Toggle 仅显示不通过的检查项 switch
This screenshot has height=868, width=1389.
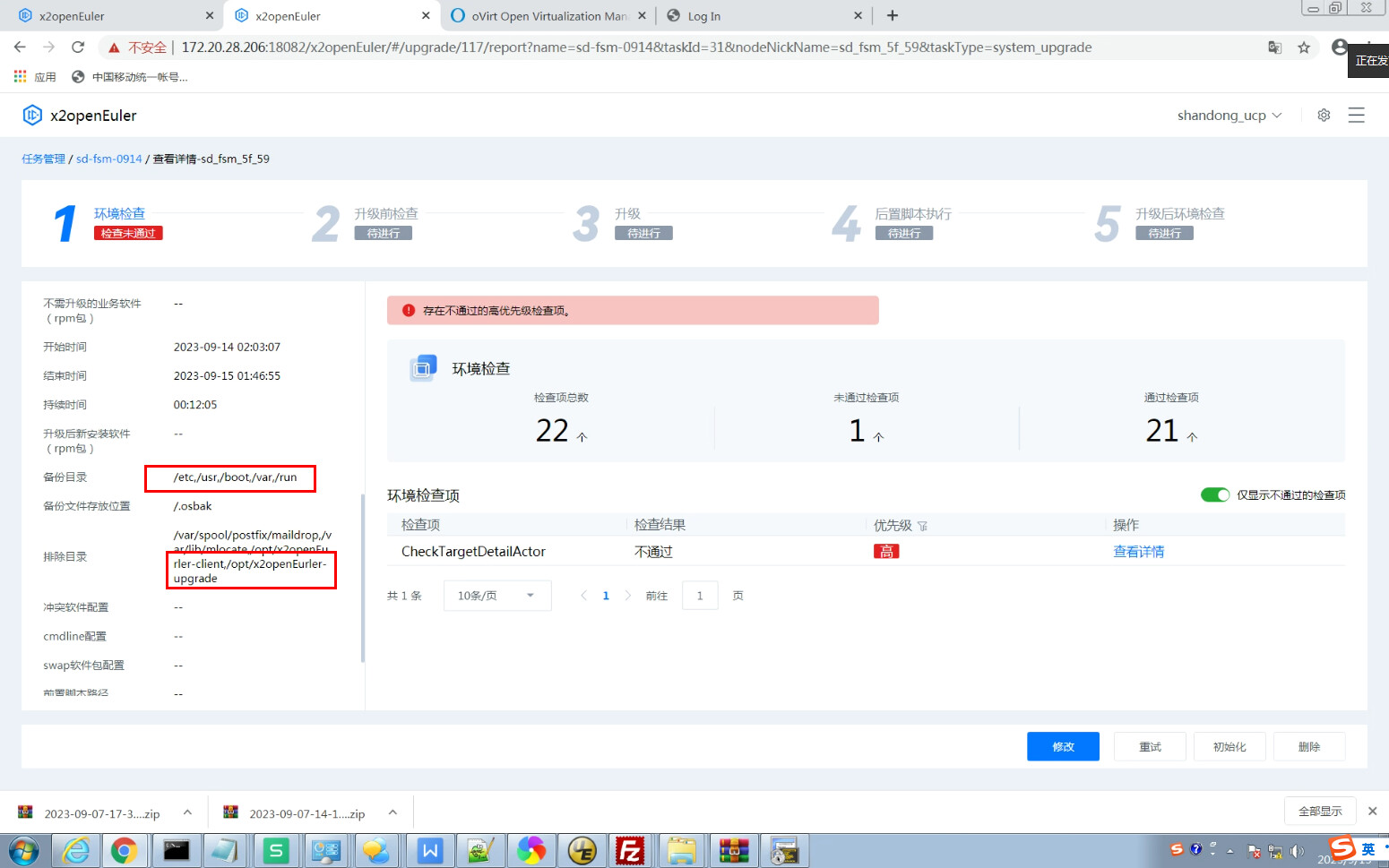click(1214, 495)
